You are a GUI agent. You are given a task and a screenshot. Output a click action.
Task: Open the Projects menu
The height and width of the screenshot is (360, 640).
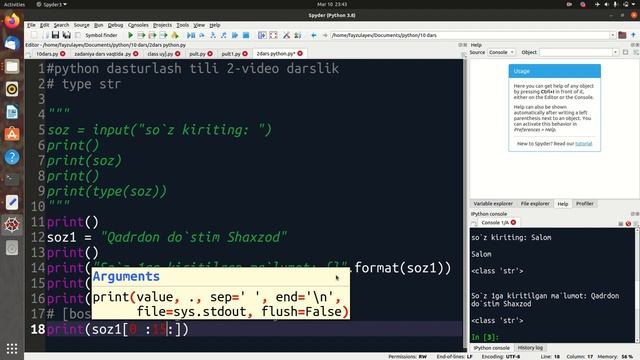pos(162,25)
